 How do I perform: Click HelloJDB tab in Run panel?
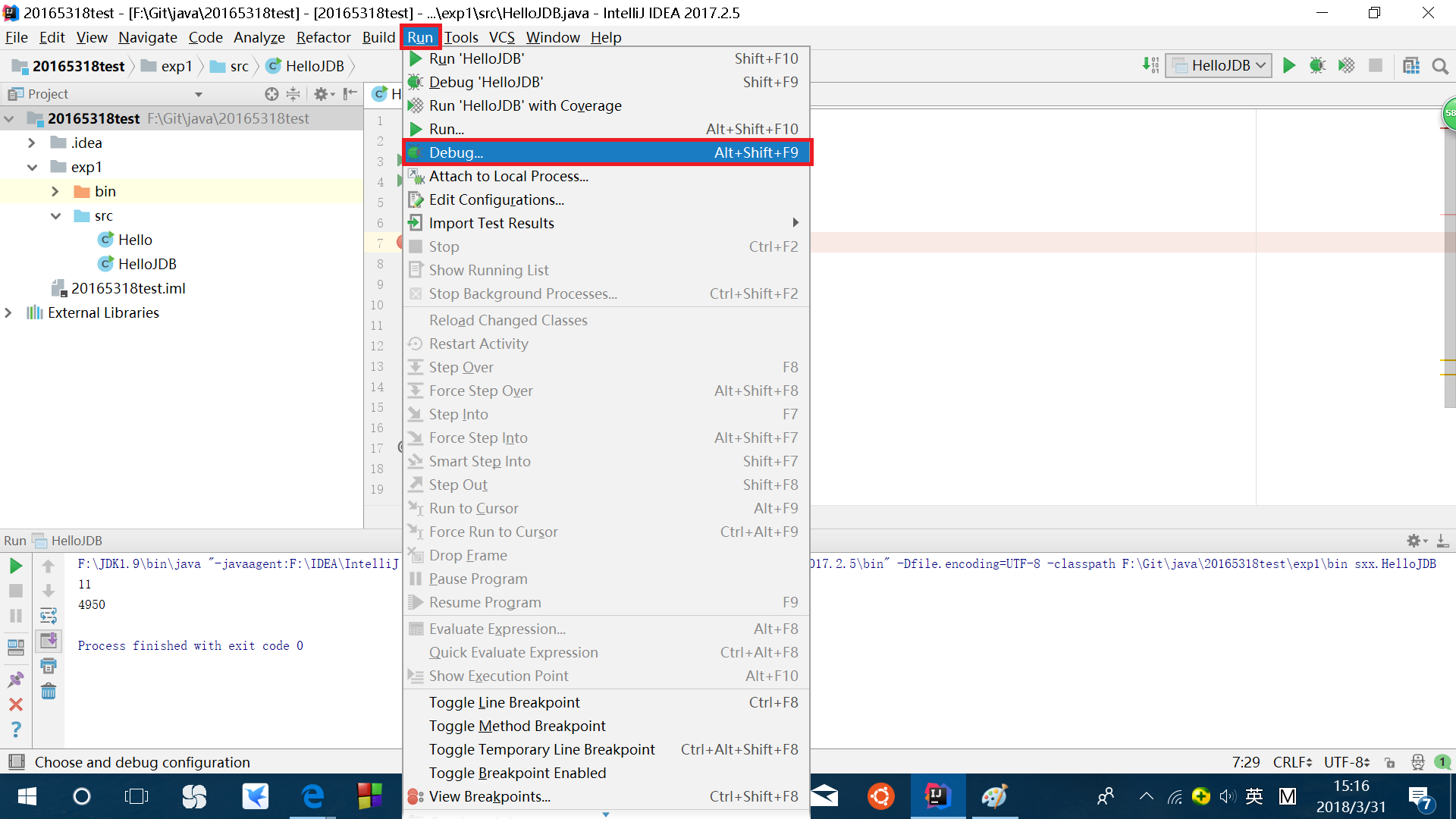coord(67,541)
